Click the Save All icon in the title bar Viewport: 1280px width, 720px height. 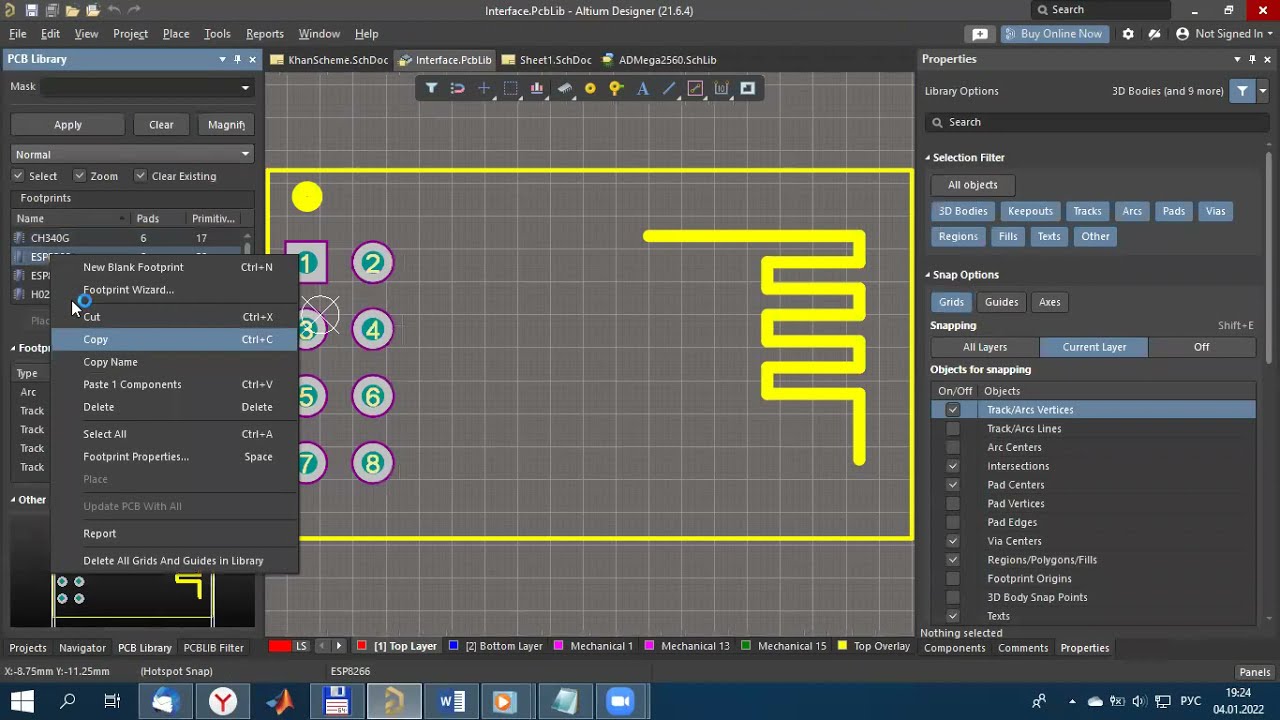pyautogui.click(x=52, y=10)
